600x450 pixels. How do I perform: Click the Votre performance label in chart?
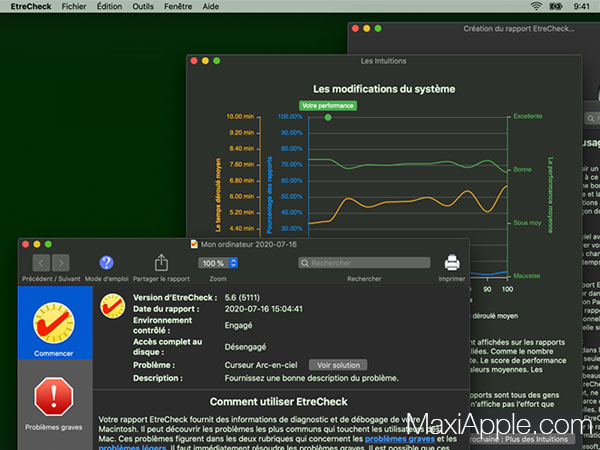click(328, 106)
